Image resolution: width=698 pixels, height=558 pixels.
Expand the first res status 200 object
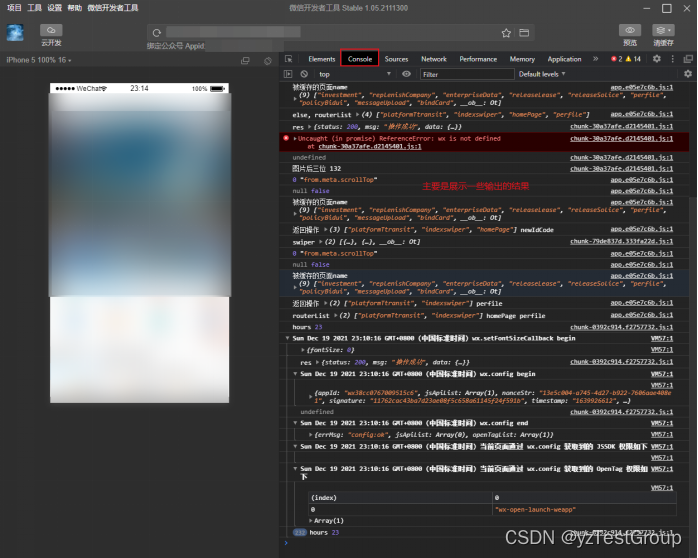point(309,126)
